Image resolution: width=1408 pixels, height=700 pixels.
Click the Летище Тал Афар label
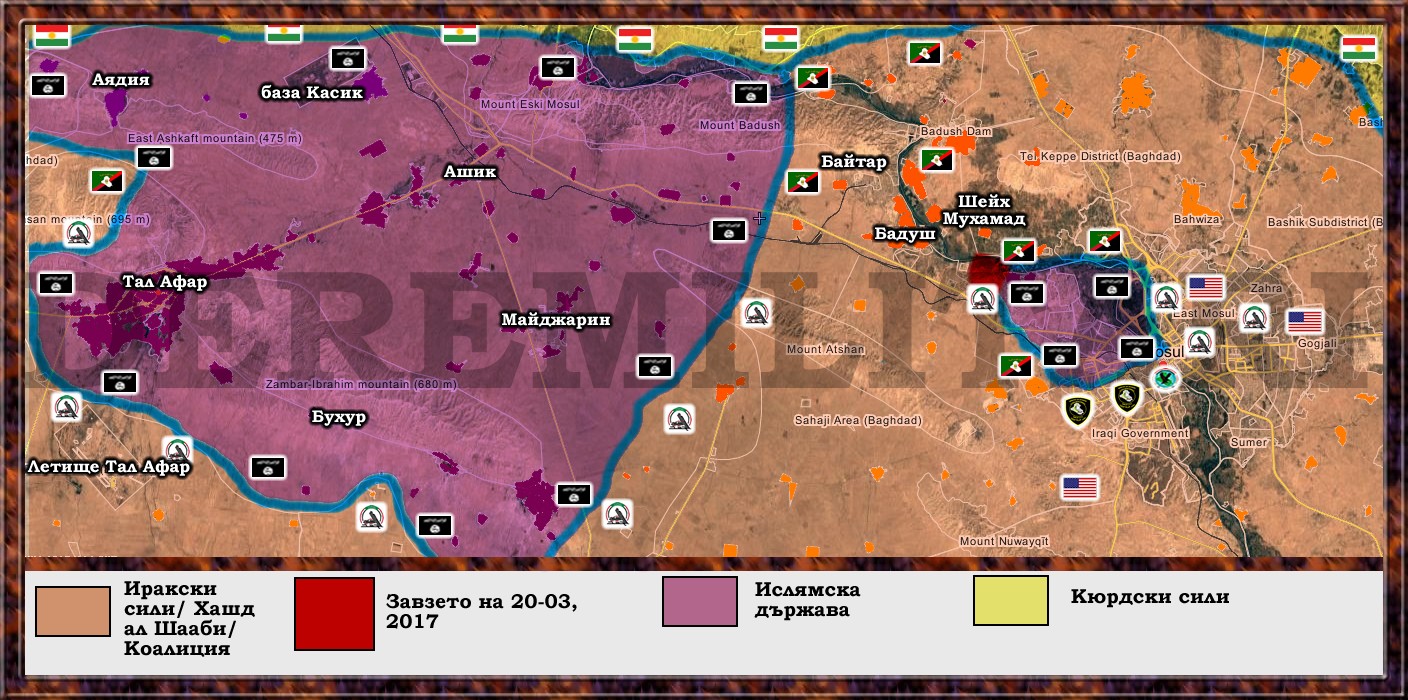pyautogui.click(x=109, y=467)
